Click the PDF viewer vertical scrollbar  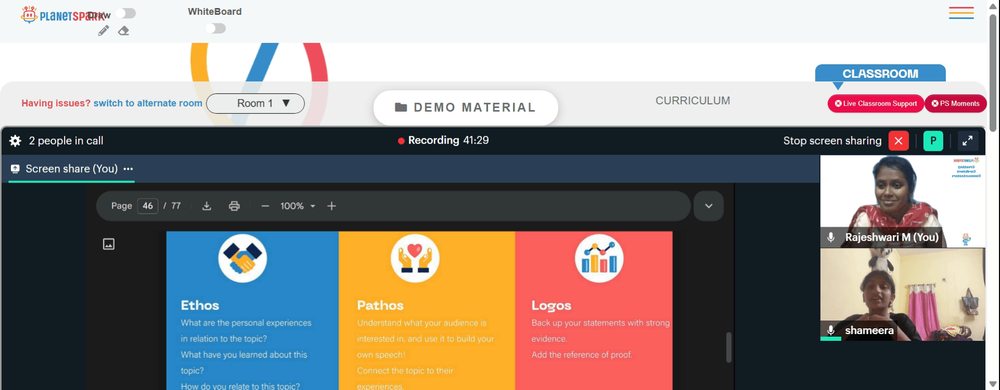pos(729,347)
